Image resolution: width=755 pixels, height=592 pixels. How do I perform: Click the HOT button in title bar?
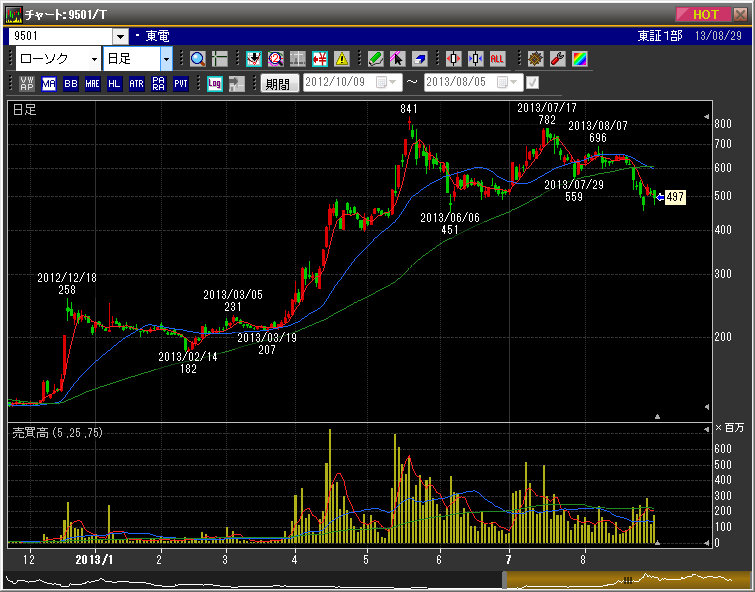[x=705, y=14]
